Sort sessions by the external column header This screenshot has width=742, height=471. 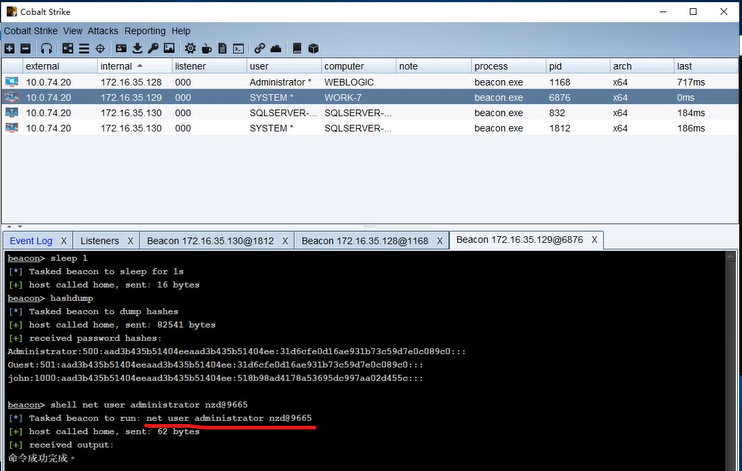point(60,66)
